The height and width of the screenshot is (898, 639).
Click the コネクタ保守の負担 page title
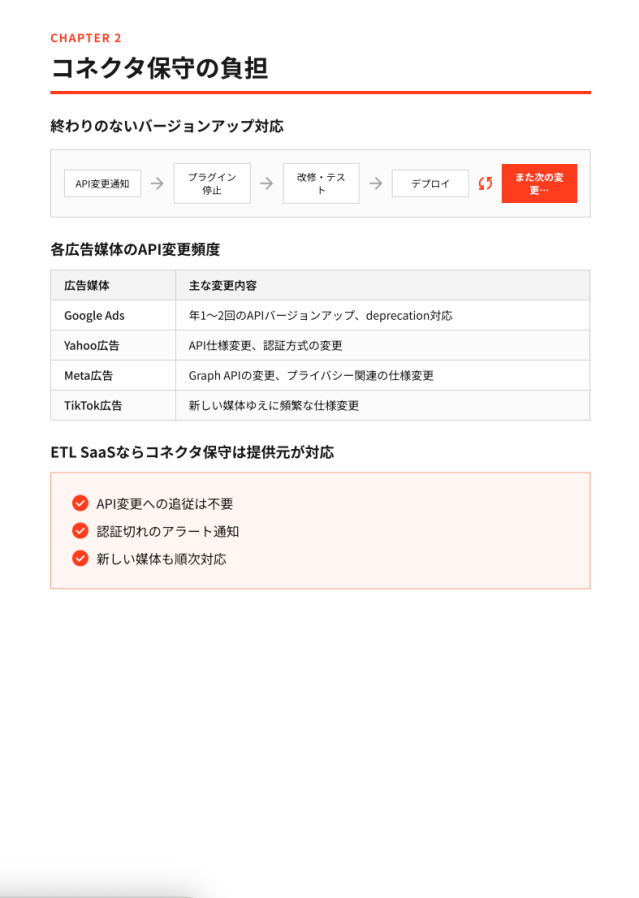point(159,68)
